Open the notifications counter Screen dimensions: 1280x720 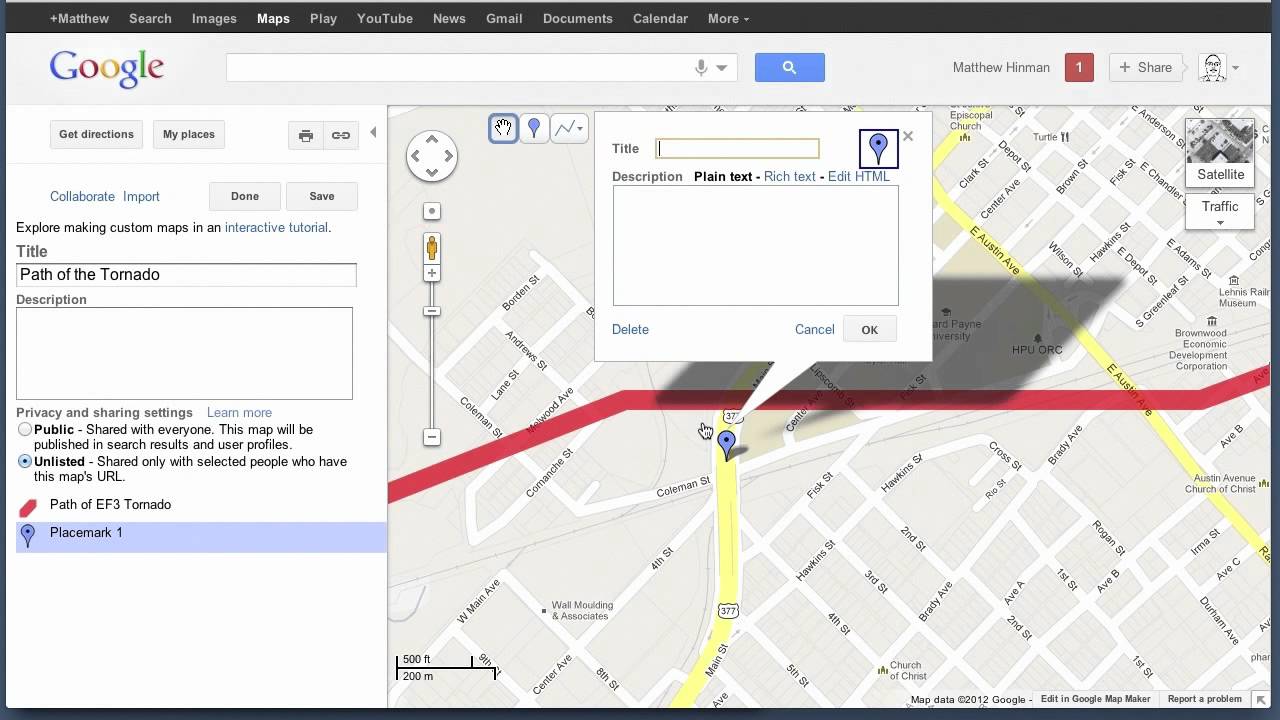pyautogui.click(x=1079, y=67)
